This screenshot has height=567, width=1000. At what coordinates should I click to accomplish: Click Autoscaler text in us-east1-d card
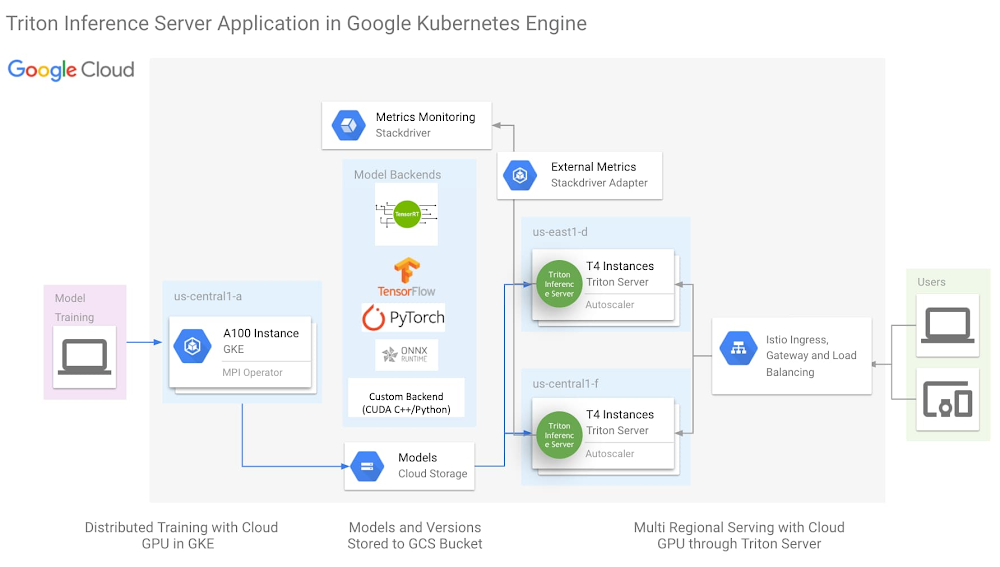[x=610, y=305]
